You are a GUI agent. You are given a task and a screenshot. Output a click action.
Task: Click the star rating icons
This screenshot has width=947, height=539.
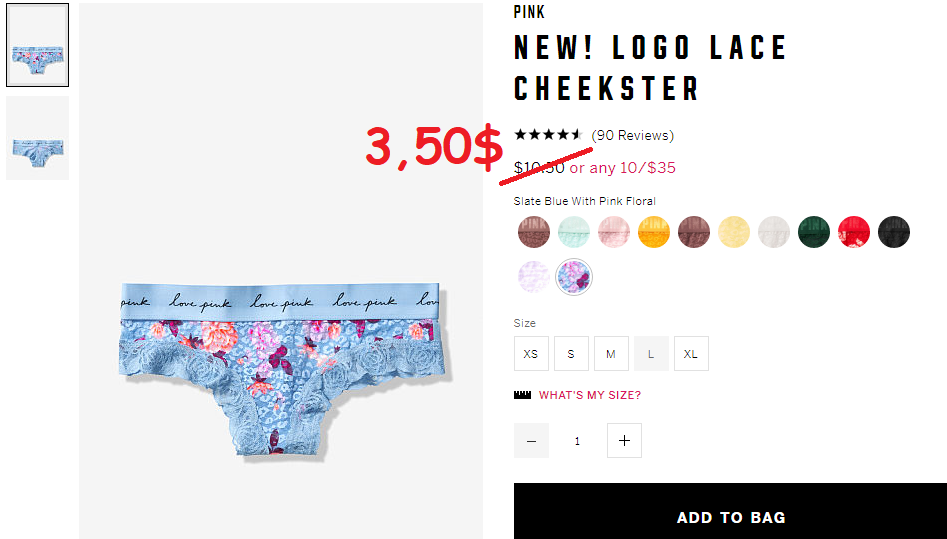click(x=548, y=135)
